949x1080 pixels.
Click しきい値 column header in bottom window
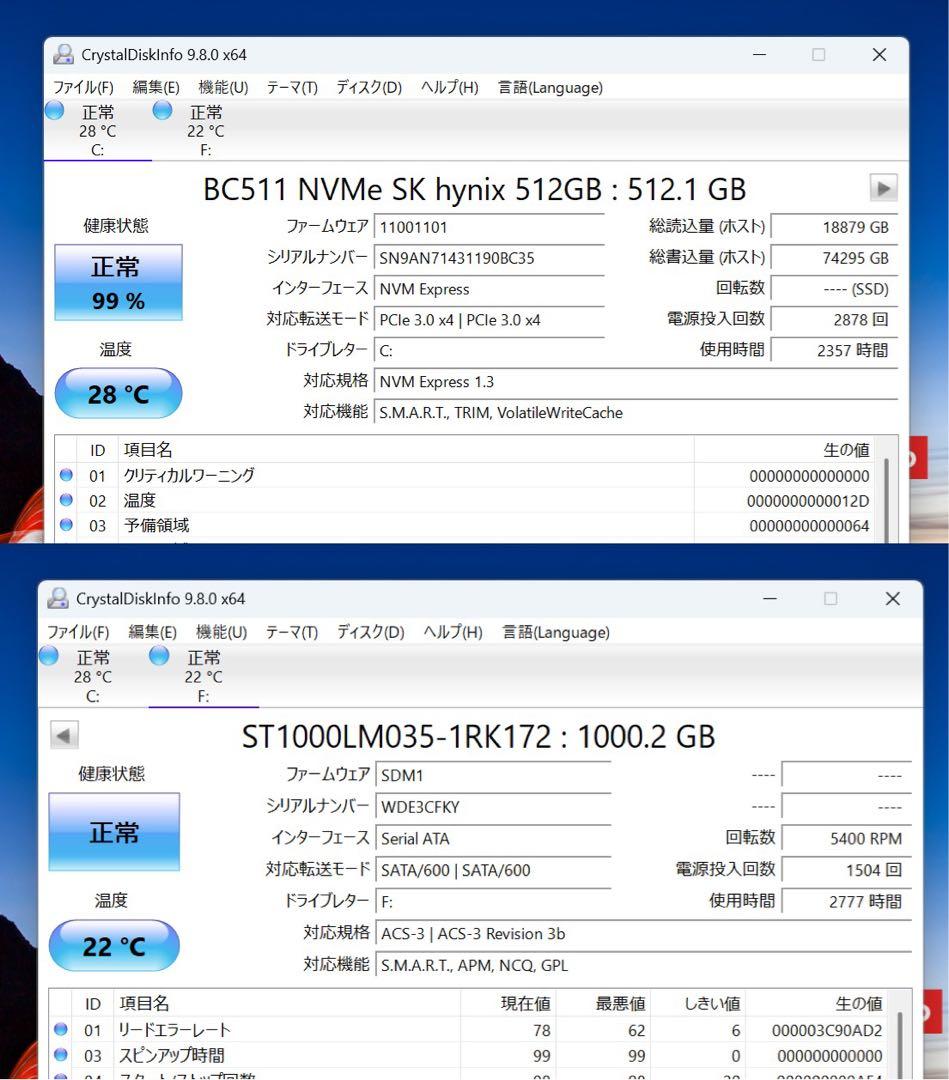point(698,1004)
